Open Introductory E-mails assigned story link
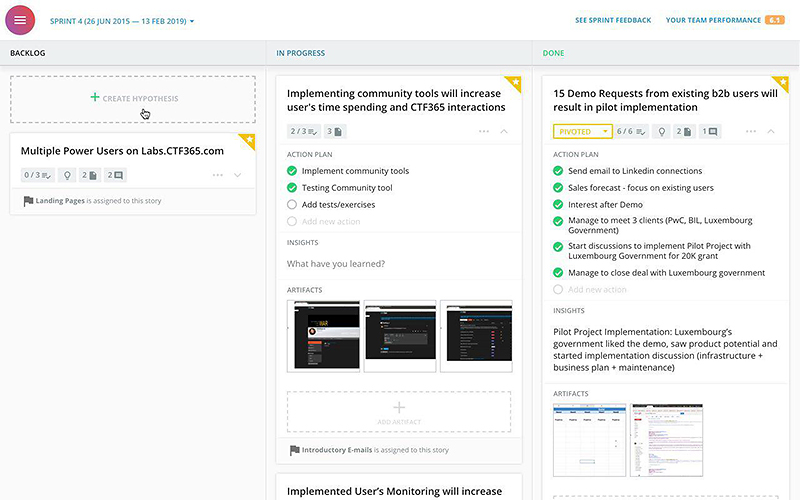This screenshot has width=800, height=500. (x=337, y=450)
